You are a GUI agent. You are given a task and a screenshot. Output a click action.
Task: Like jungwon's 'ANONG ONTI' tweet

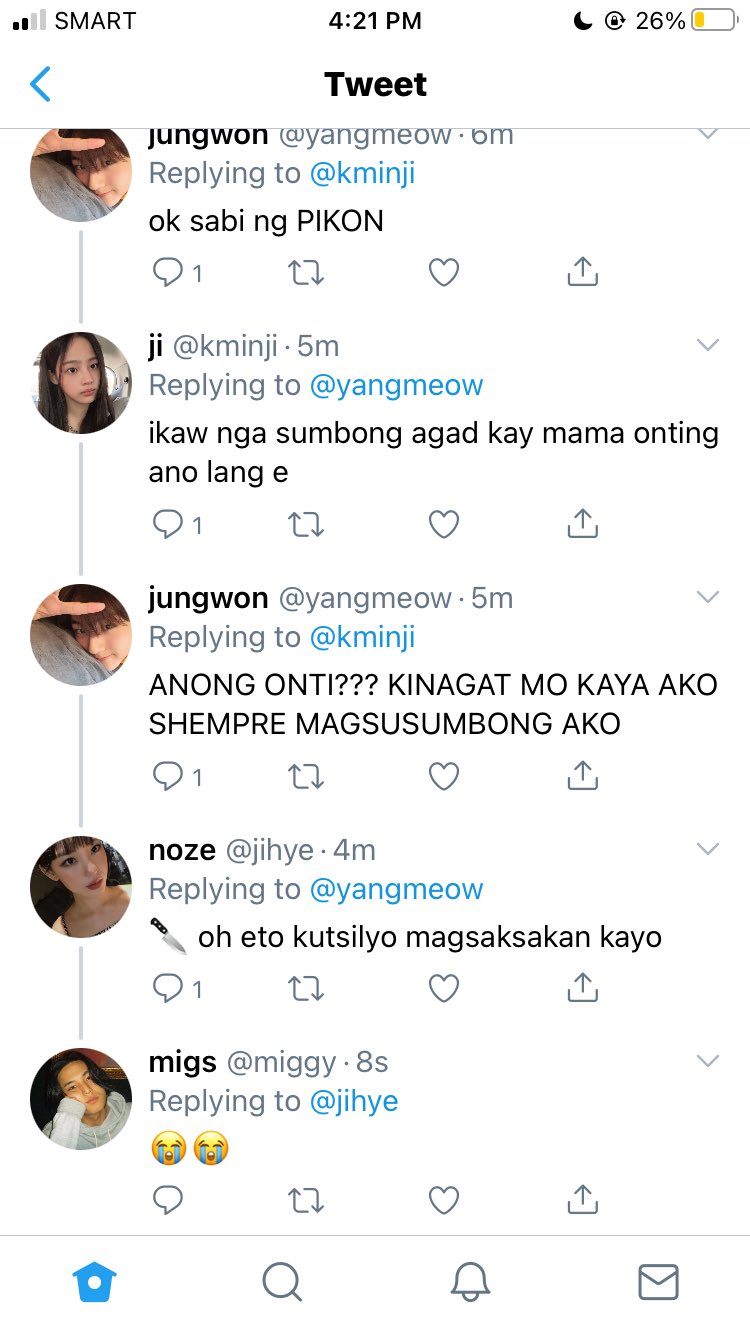pyautogui.click(x=443, y=776)
